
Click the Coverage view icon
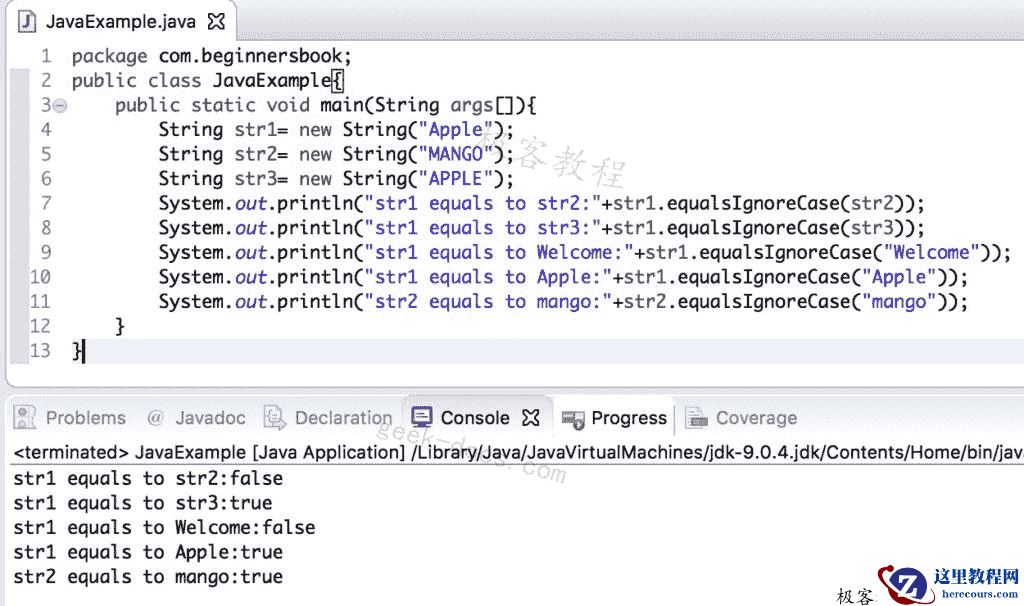(x=695, y=417)
